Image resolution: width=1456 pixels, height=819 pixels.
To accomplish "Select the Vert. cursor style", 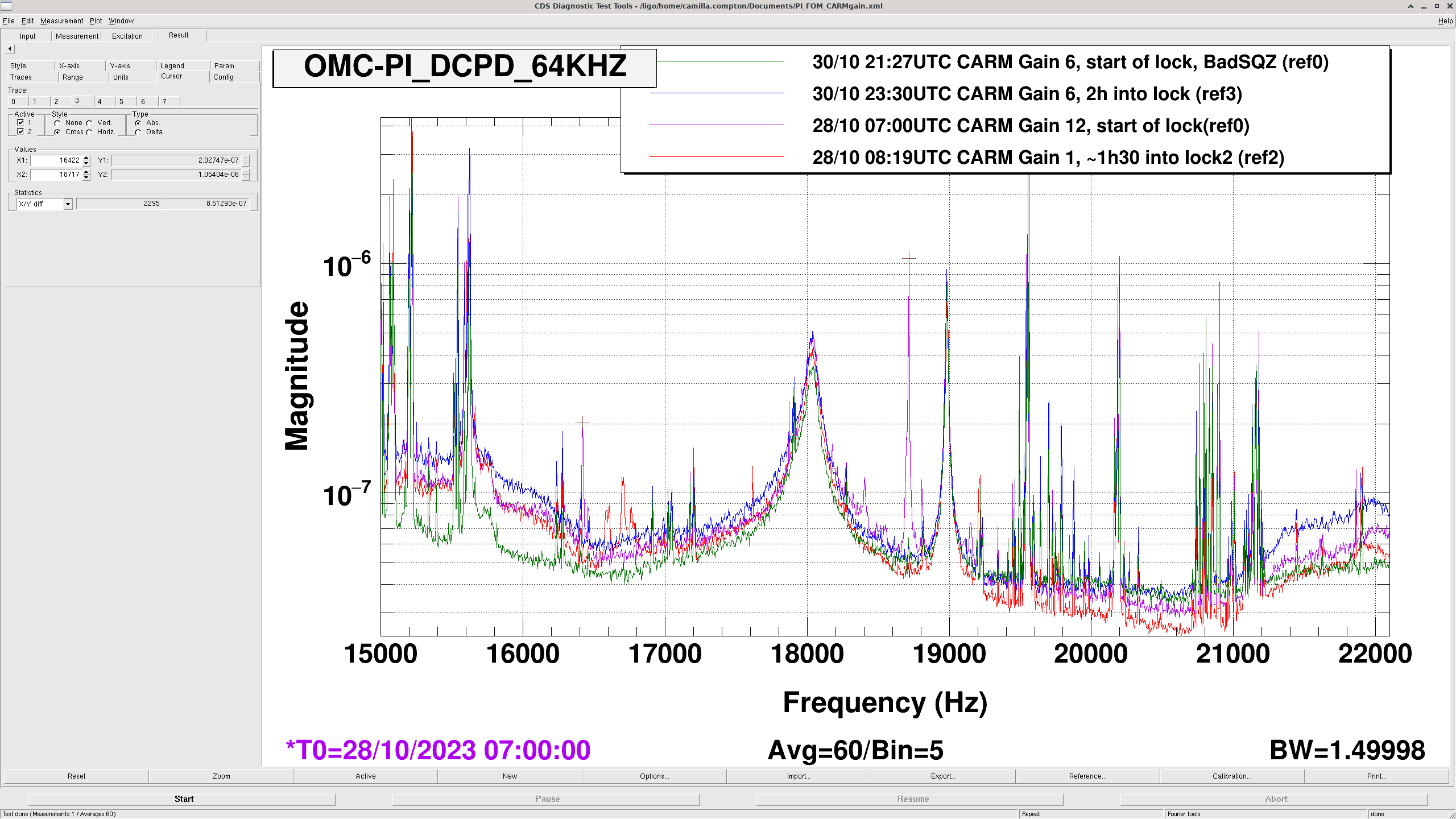I will (89, 123).
